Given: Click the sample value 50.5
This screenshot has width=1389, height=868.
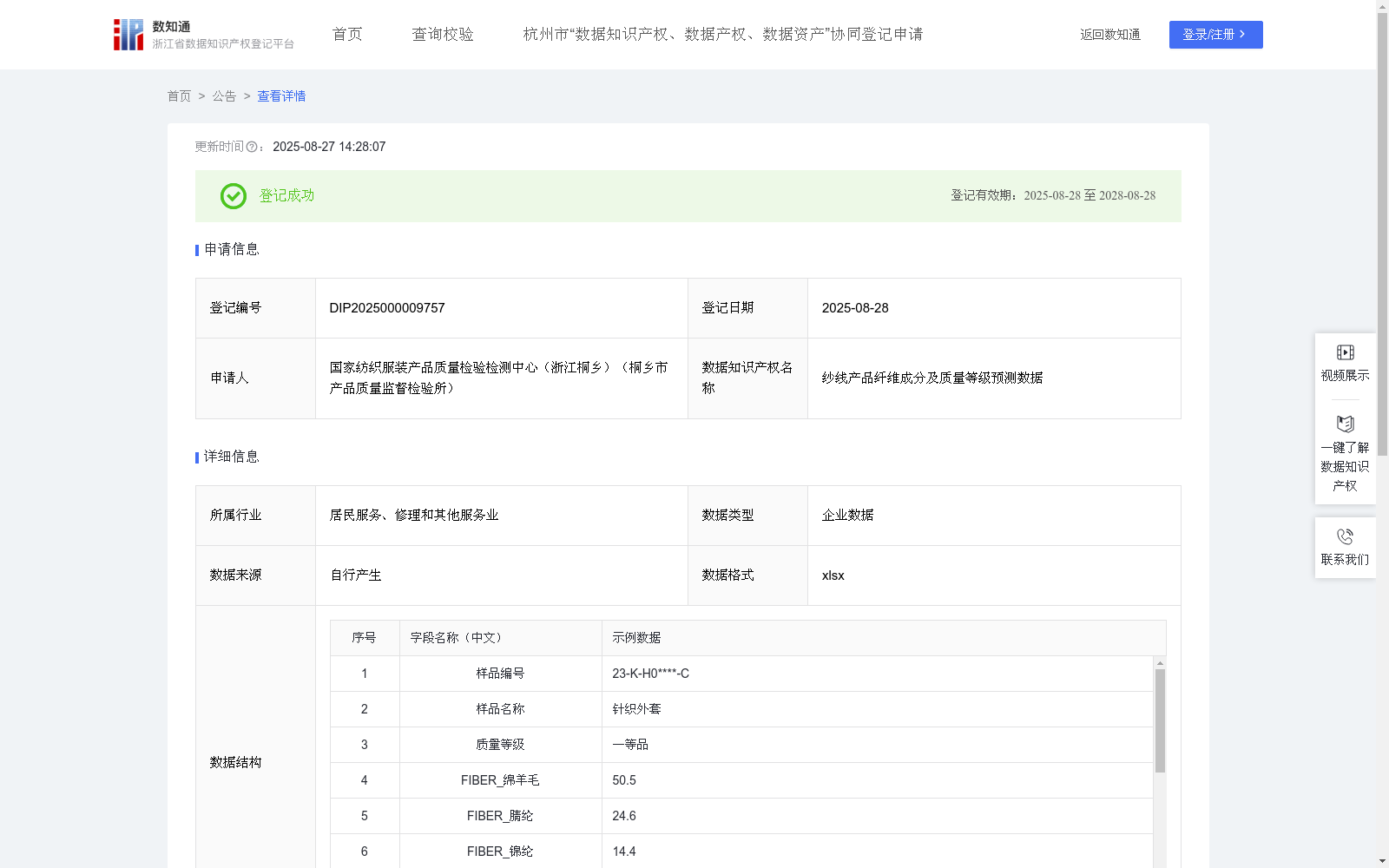Looking at the screenshot, I should (624, 780).
